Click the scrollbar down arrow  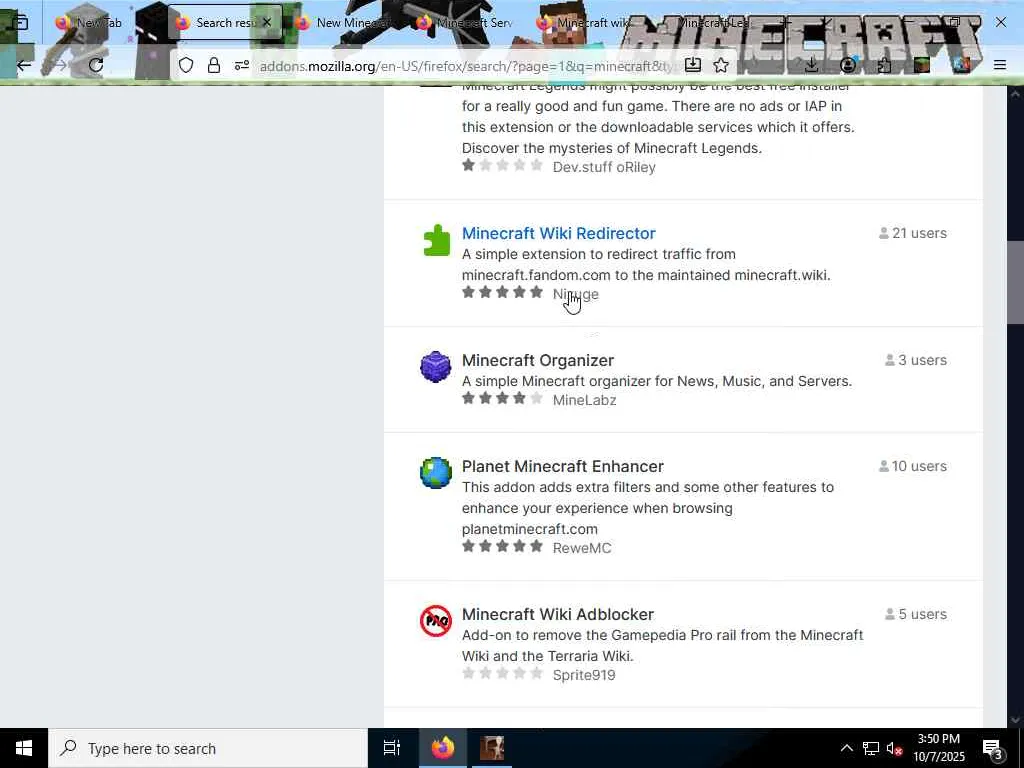(1015, 720)
